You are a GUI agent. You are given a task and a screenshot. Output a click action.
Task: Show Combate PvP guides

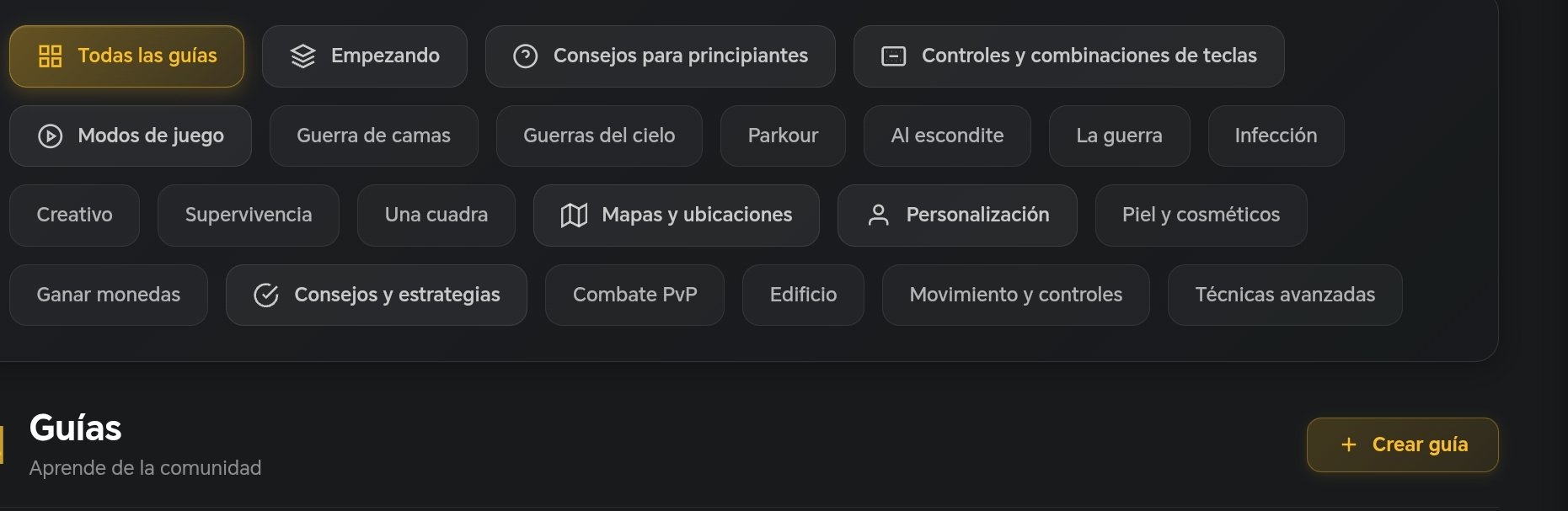point(634,295)
